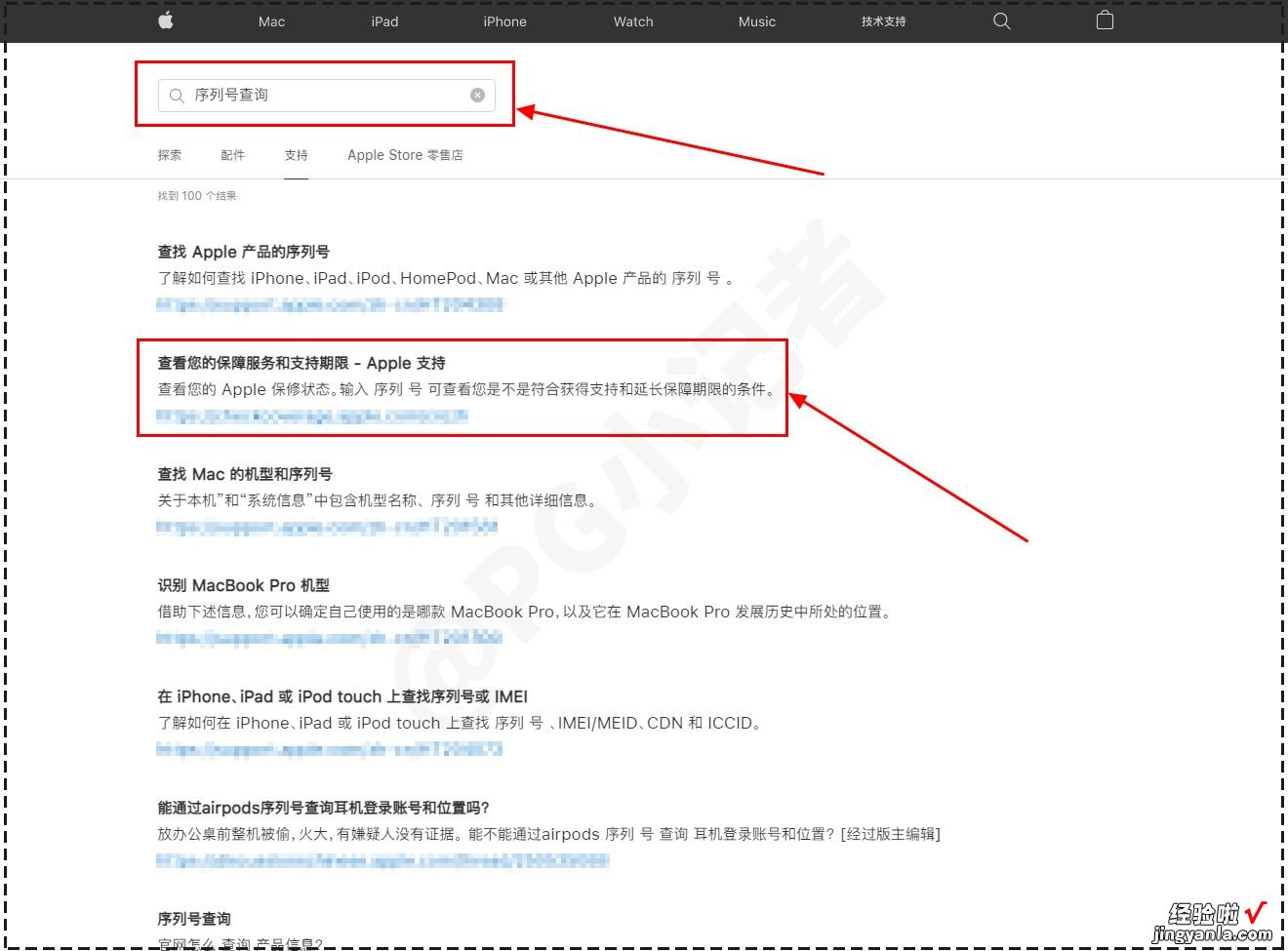Viewport: 1288px width, 951px height.
Task: Click description 了解如何在 iPhone、iPad 或 iPod touch 上查找
Action: [460, 723]
